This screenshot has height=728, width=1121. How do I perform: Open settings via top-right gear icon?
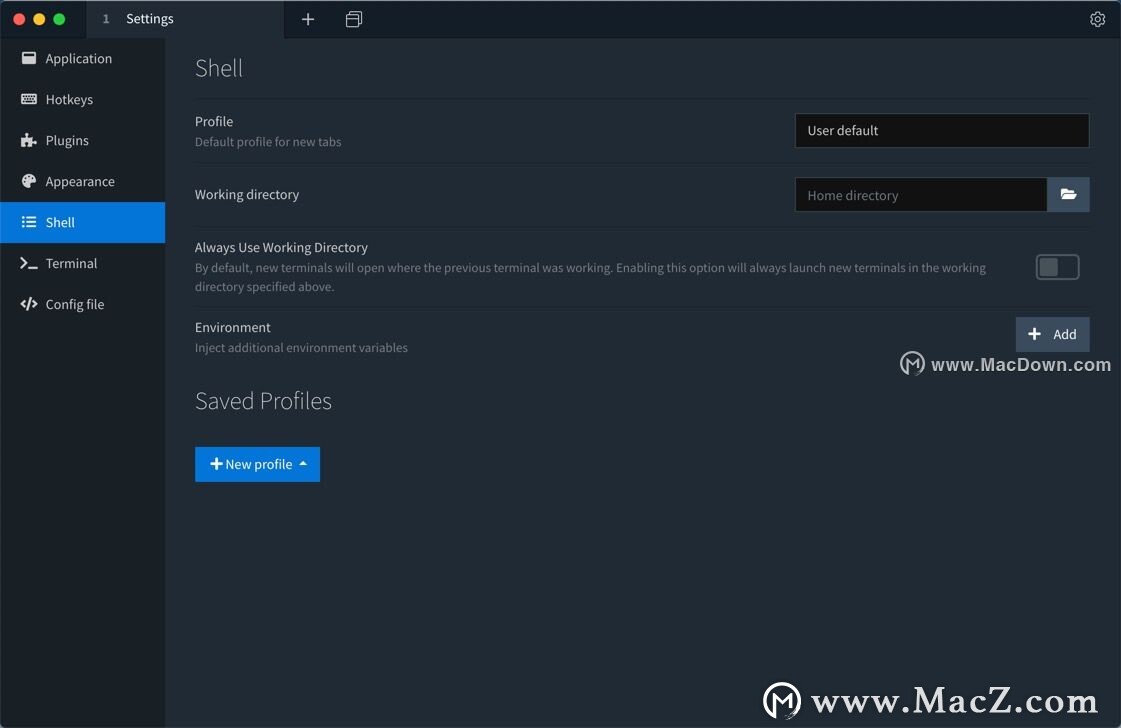[x=1097, y=19]
